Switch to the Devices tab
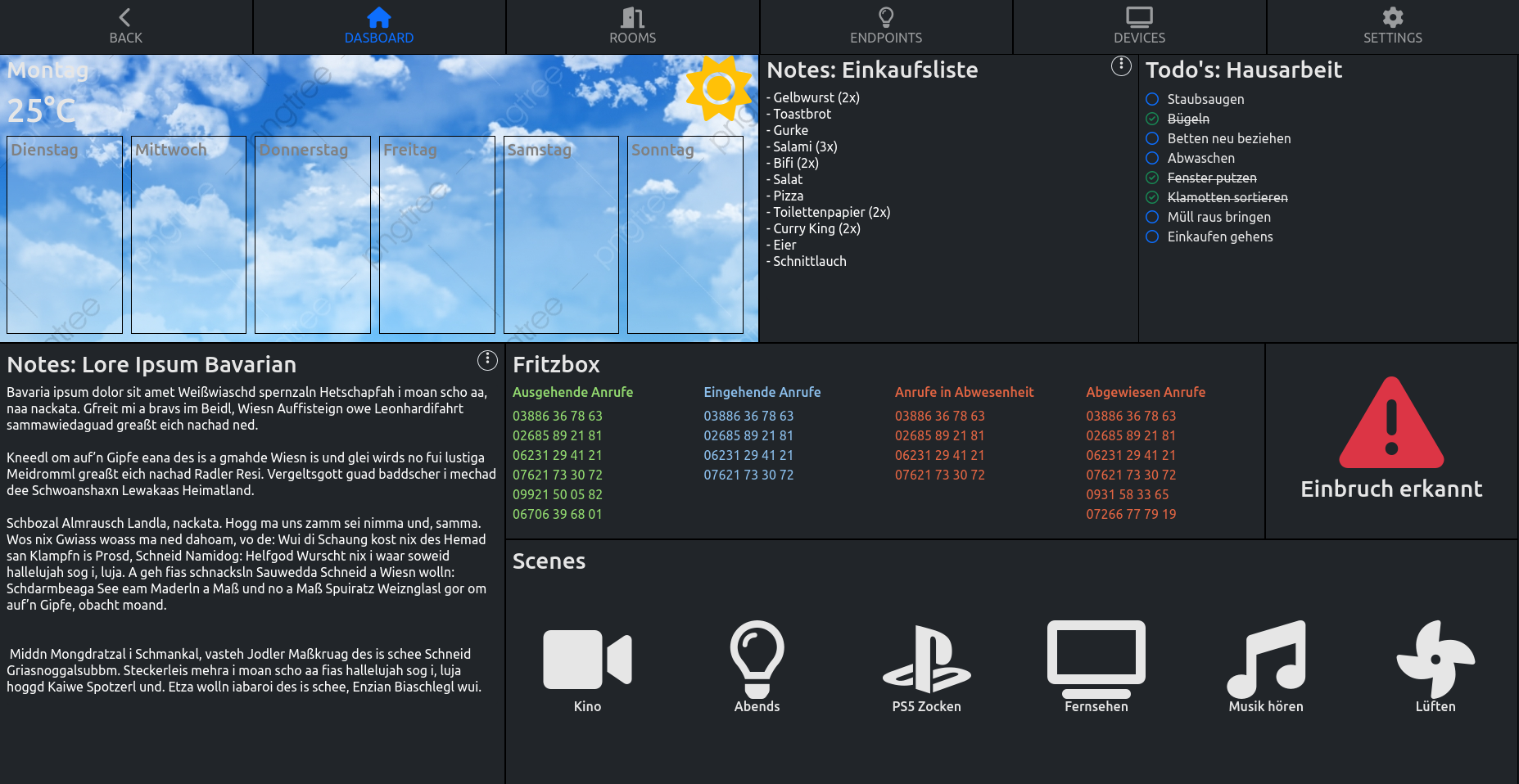Screen dimensions: 1519x784 pyautogui.click(x=1139, y=26)
